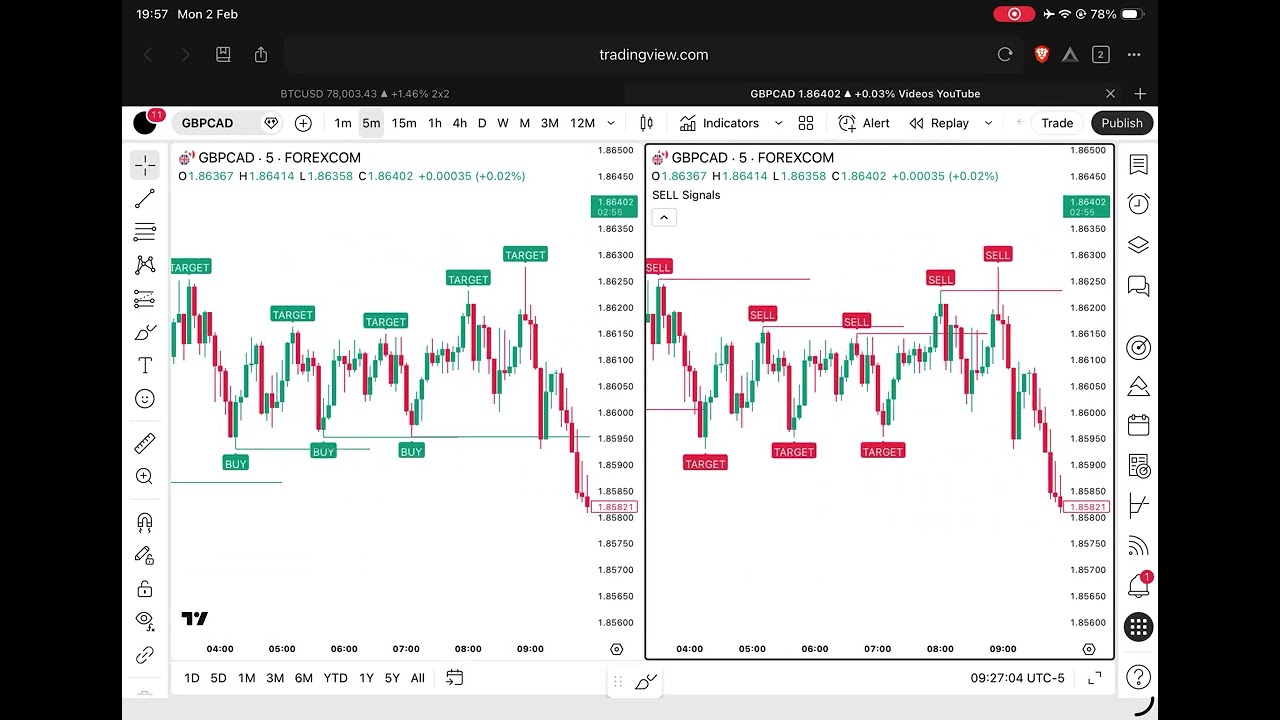Open the watchlist panel icon
This screenshot has width=1280, height=720.
tap(1138, 165)
